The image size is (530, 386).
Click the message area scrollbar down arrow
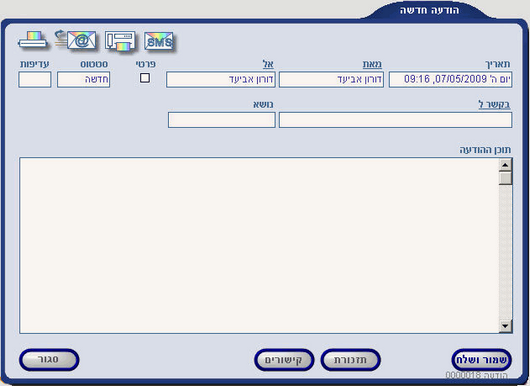[x=505, y=326]
